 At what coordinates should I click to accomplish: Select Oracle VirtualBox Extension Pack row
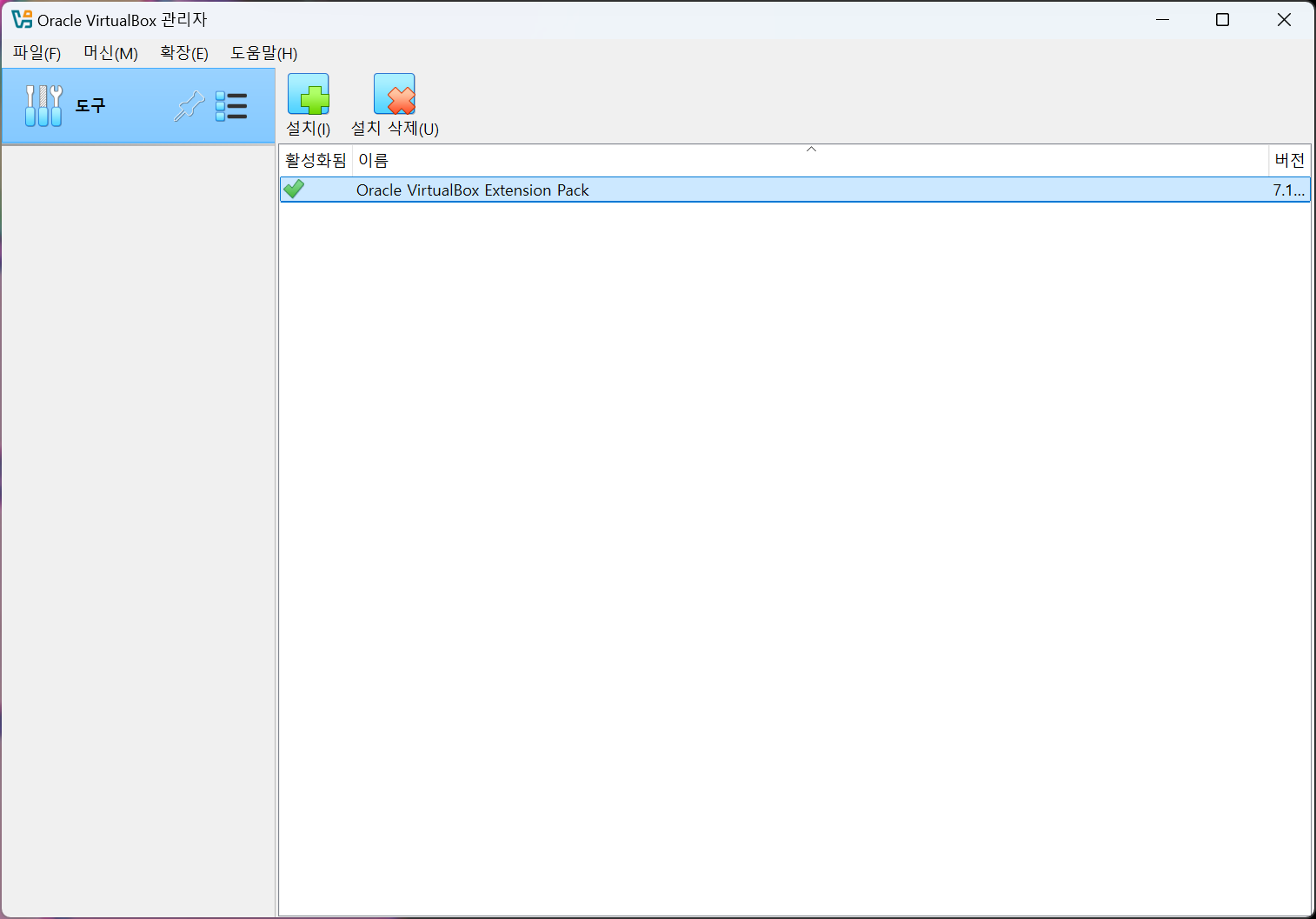tap(794, 190)
